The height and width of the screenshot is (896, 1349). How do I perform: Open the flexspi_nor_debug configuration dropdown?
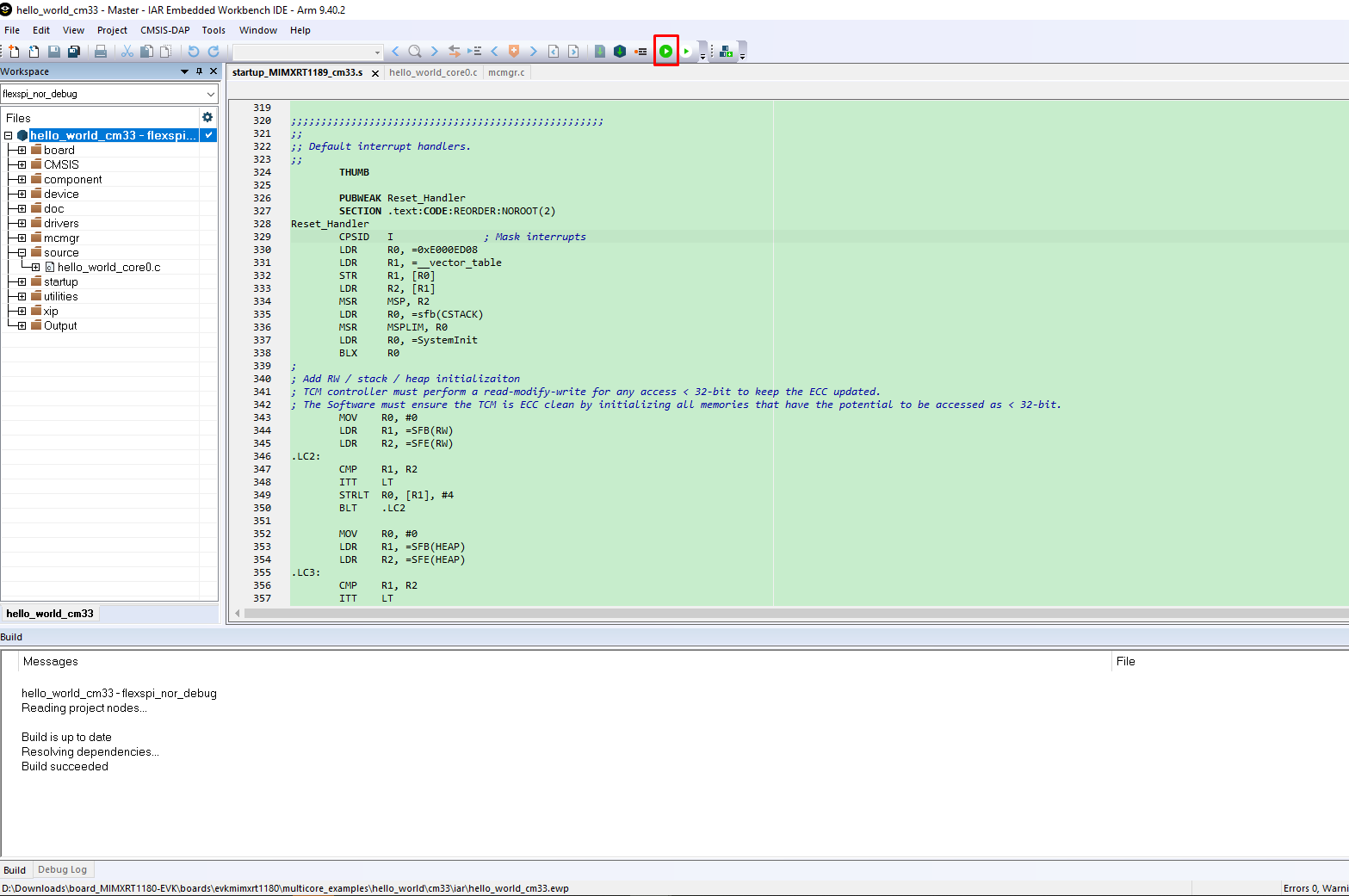tap(211, 94)
